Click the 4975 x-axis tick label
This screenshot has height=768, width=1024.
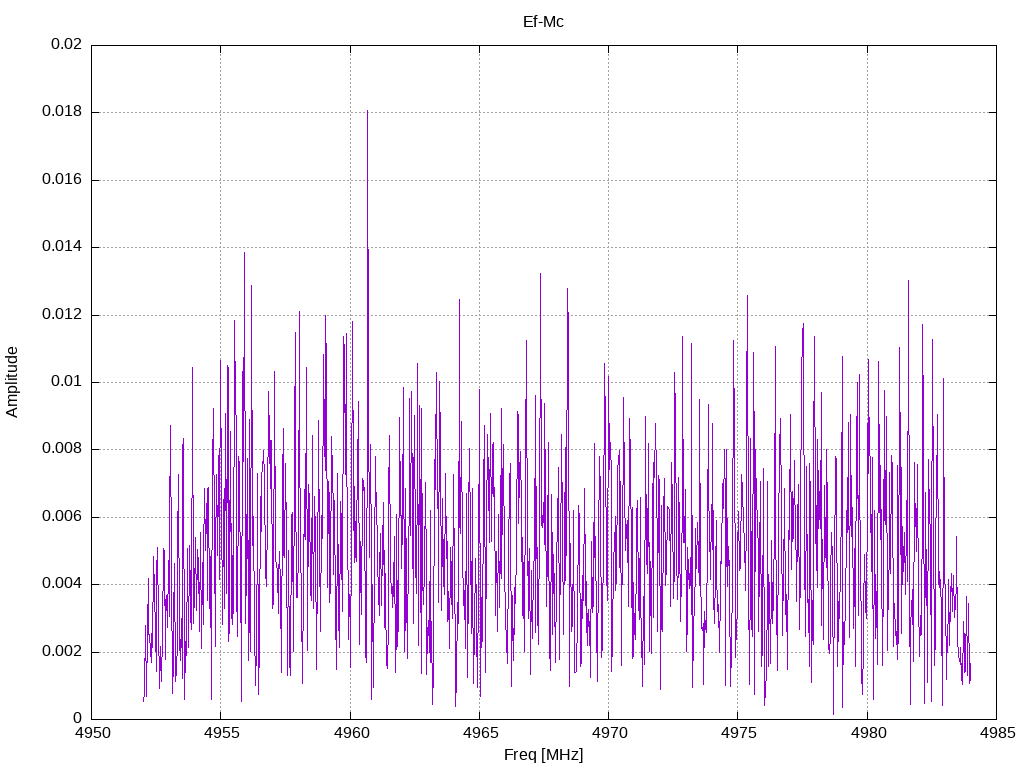[737, 732]
